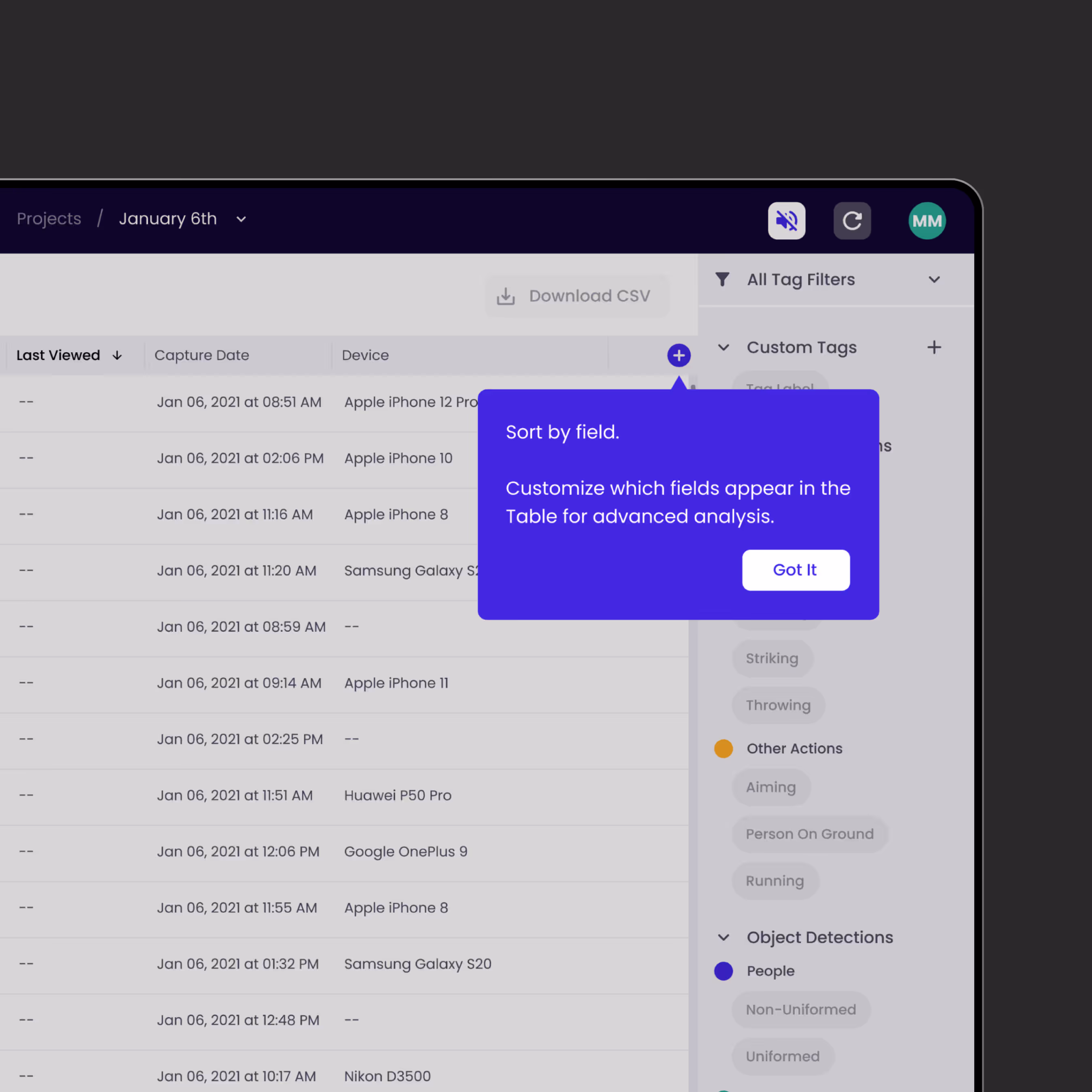Viewport: 1092px width, 1092px height.
Task: Click the orange Other Actions color dot
Action: click(x=724, y=748)
